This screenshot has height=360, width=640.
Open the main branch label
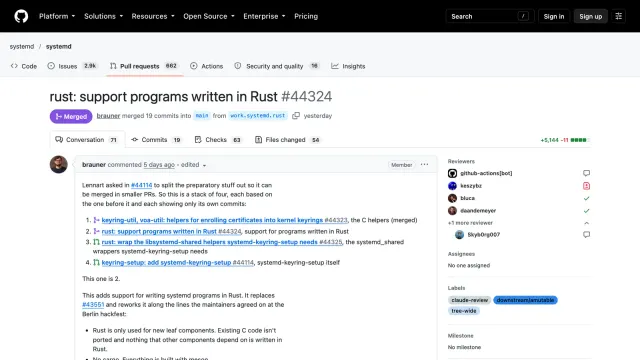[x=202, y=116]
